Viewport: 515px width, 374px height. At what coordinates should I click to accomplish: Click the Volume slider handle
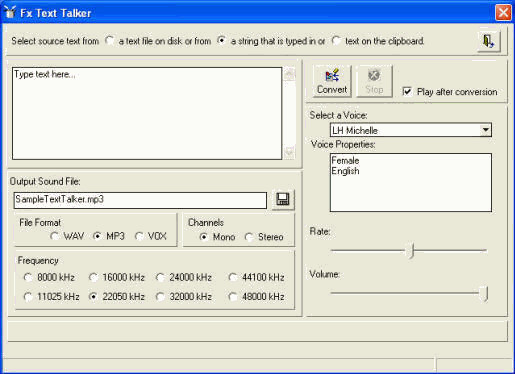pos(484,294)
